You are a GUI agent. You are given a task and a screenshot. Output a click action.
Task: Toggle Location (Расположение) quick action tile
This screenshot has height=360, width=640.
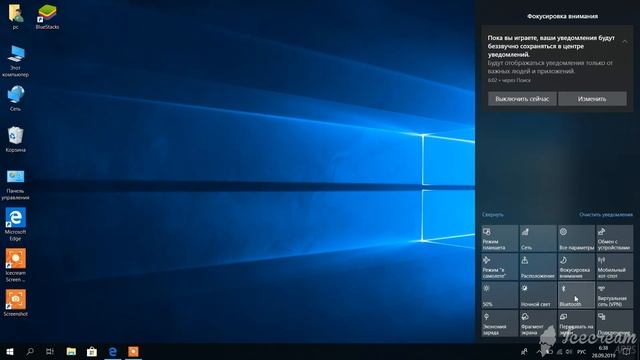coord(538,267)
